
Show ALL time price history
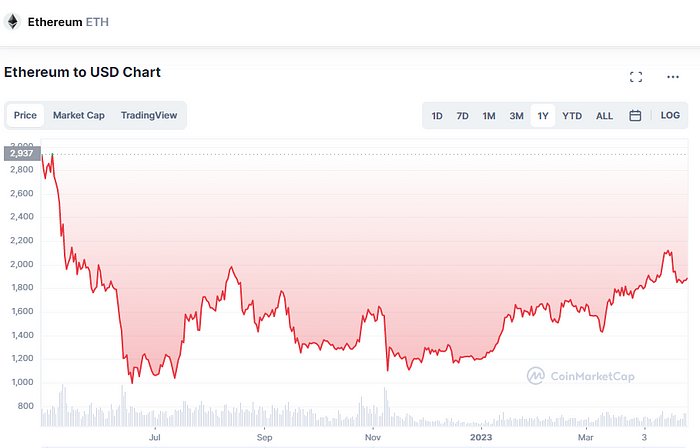point(604,116)
